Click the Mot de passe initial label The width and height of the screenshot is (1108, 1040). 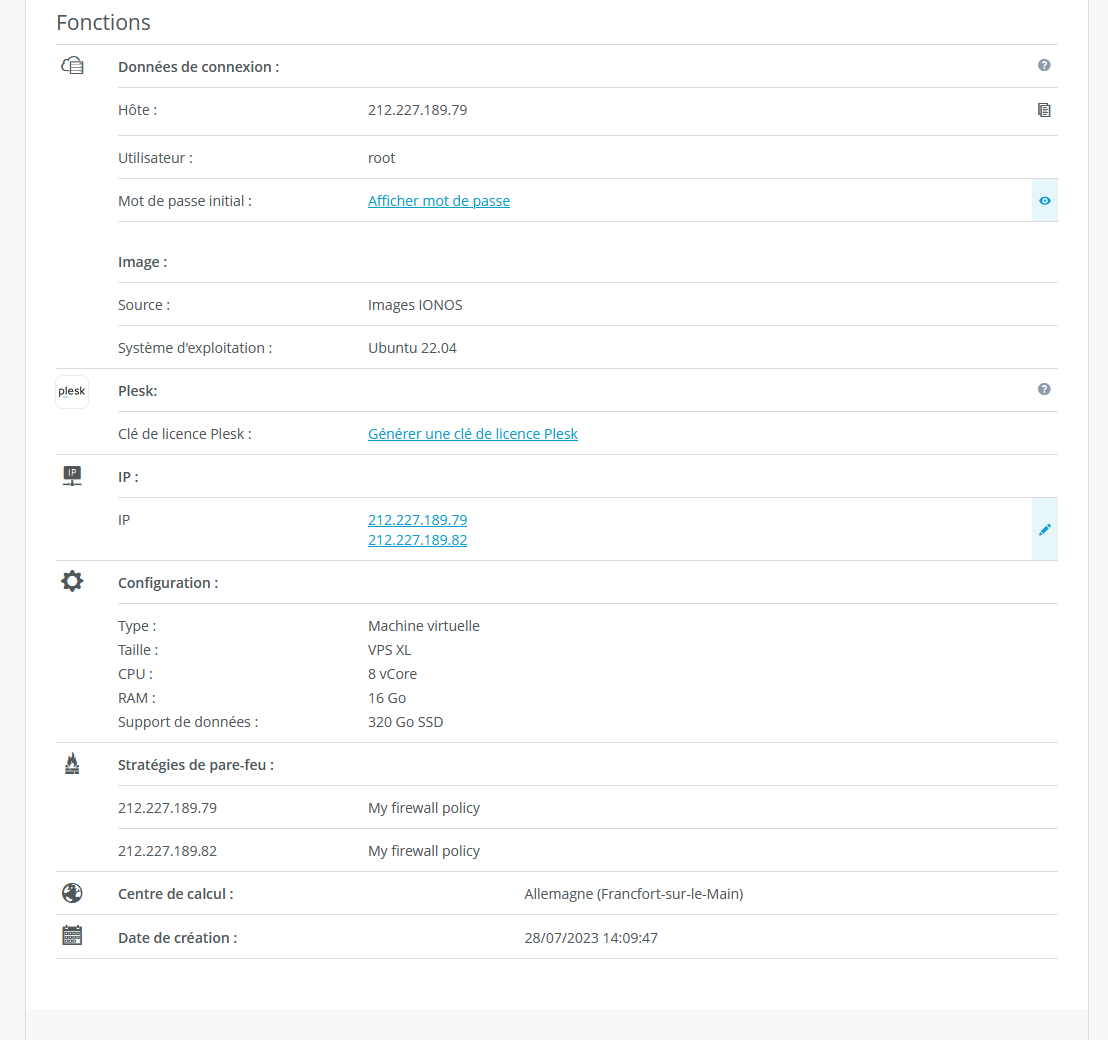coord(184,201)
